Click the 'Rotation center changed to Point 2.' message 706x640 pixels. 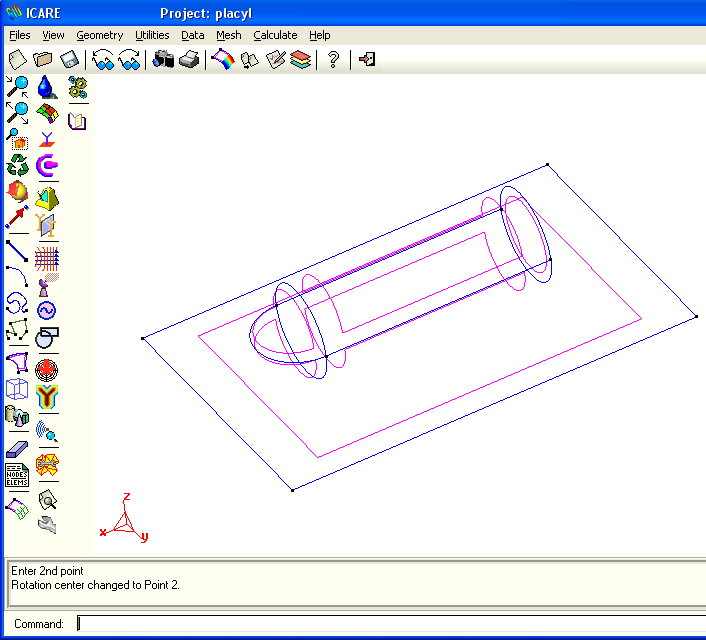pos(95,585)
